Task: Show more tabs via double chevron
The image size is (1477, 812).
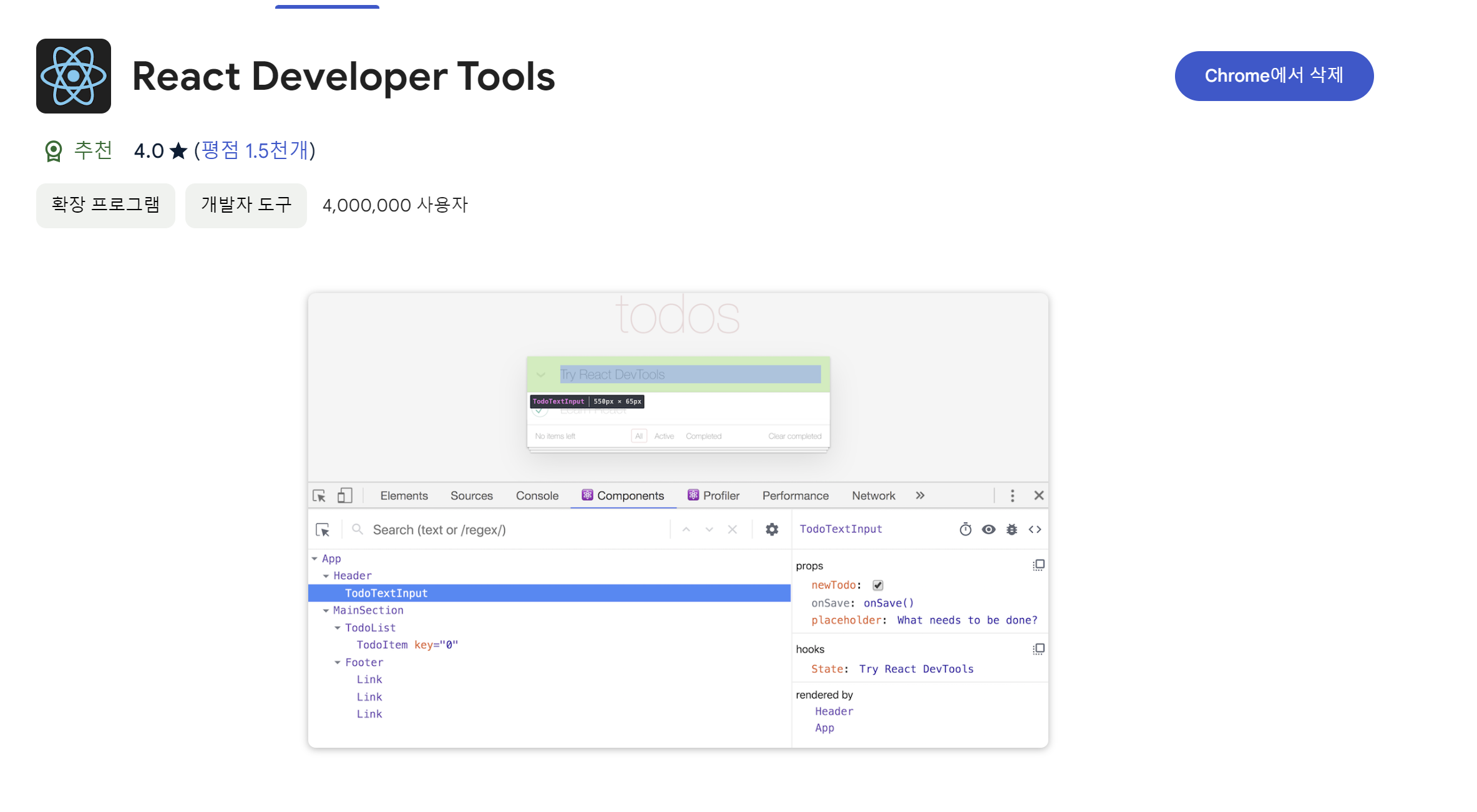Action: click(x=920, y=496)
